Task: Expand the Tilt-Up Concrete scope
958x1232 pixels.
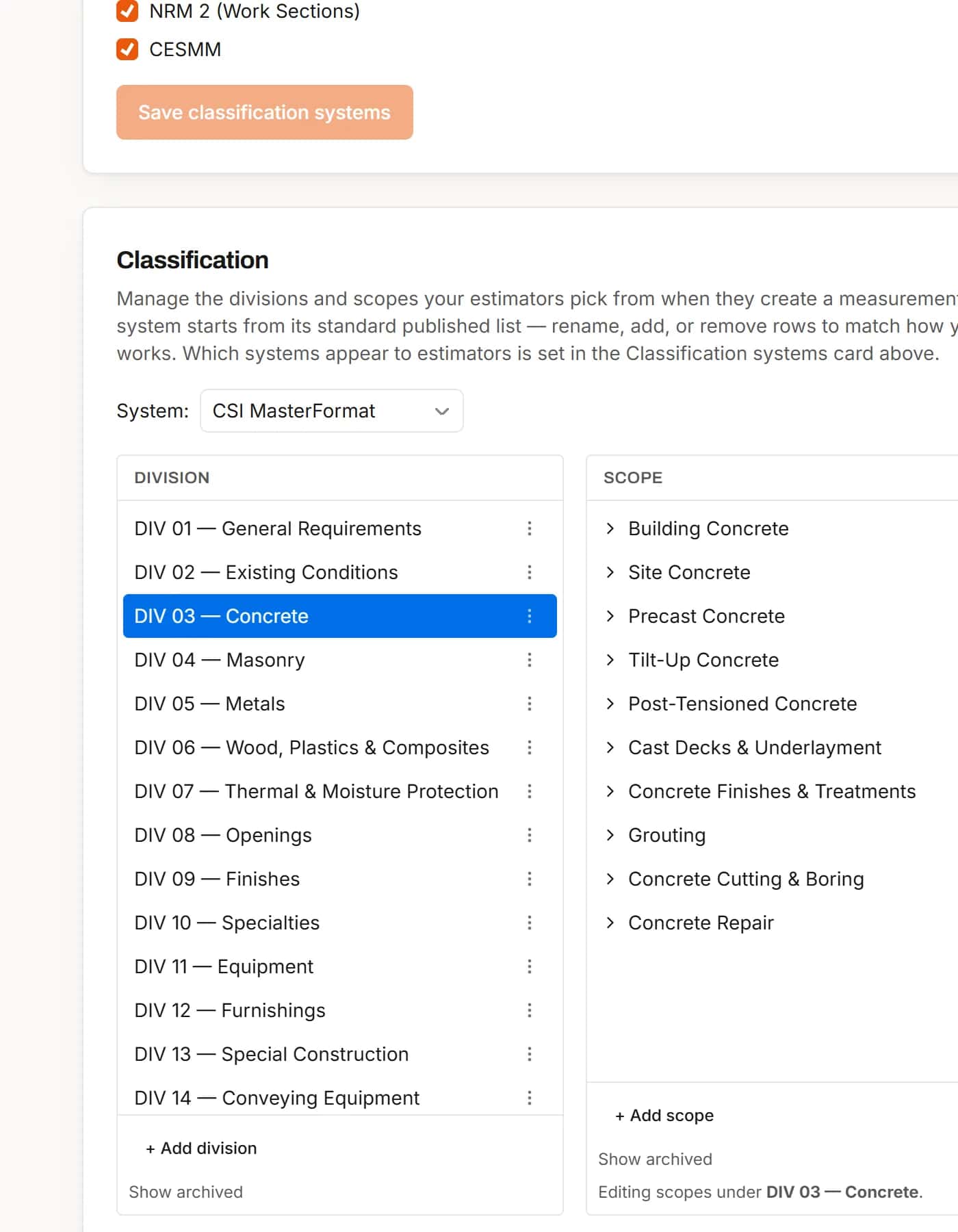Action: (610, 660)
